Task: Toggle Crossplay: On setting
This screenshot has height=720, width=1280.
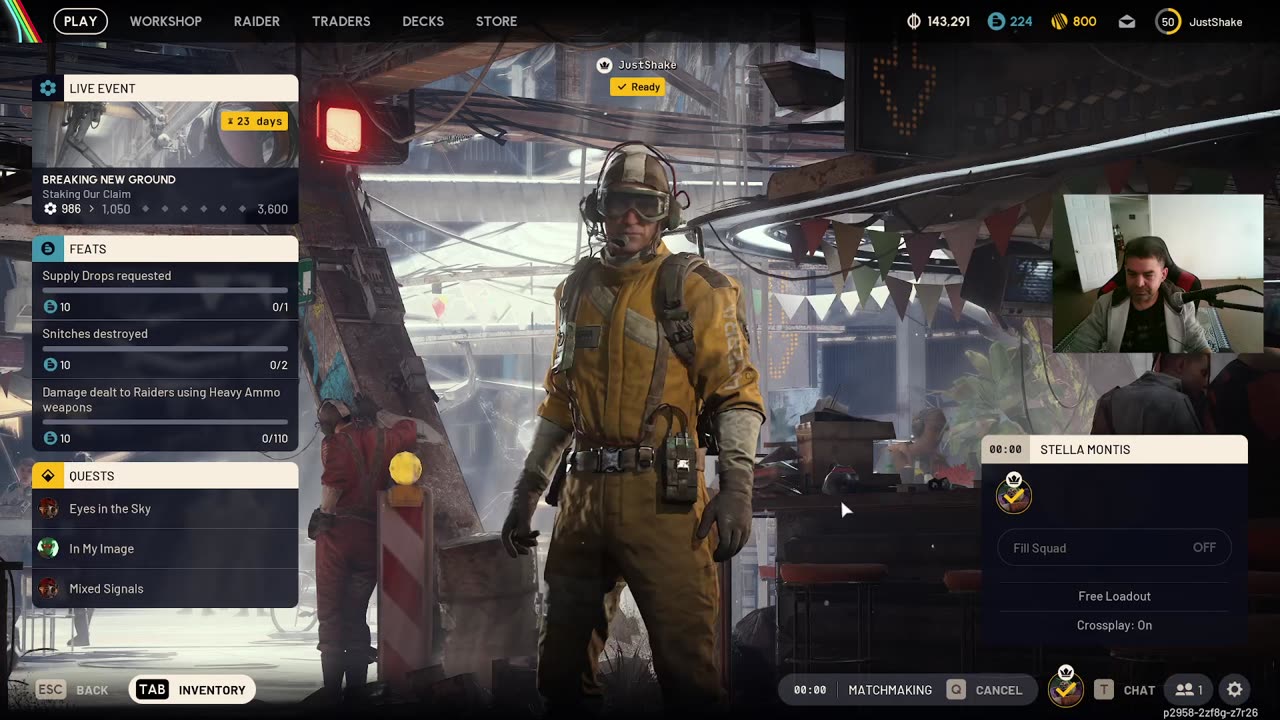Action: 1114,625
